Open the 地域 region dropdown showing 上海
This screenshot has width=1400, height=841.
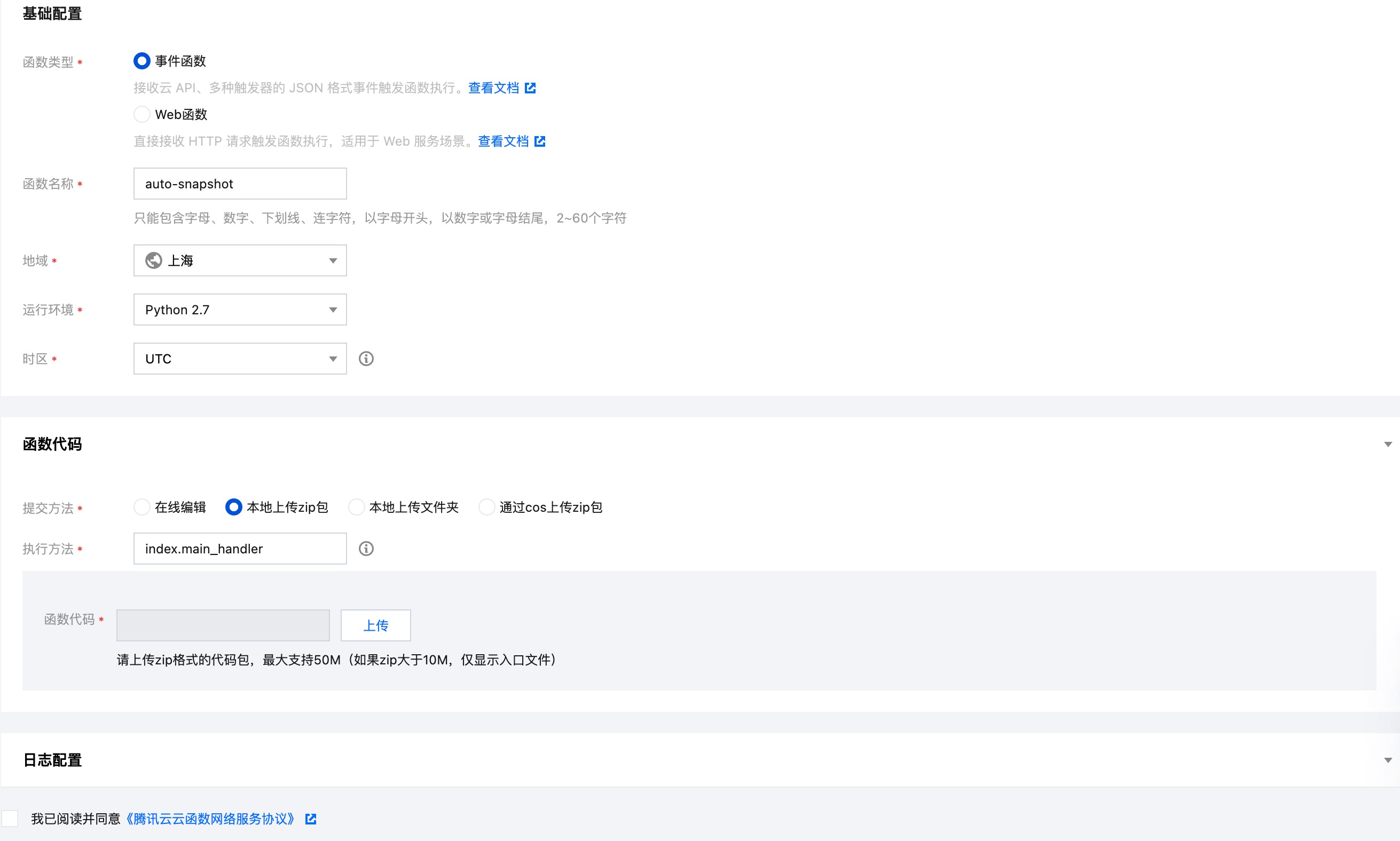point(240,261)
